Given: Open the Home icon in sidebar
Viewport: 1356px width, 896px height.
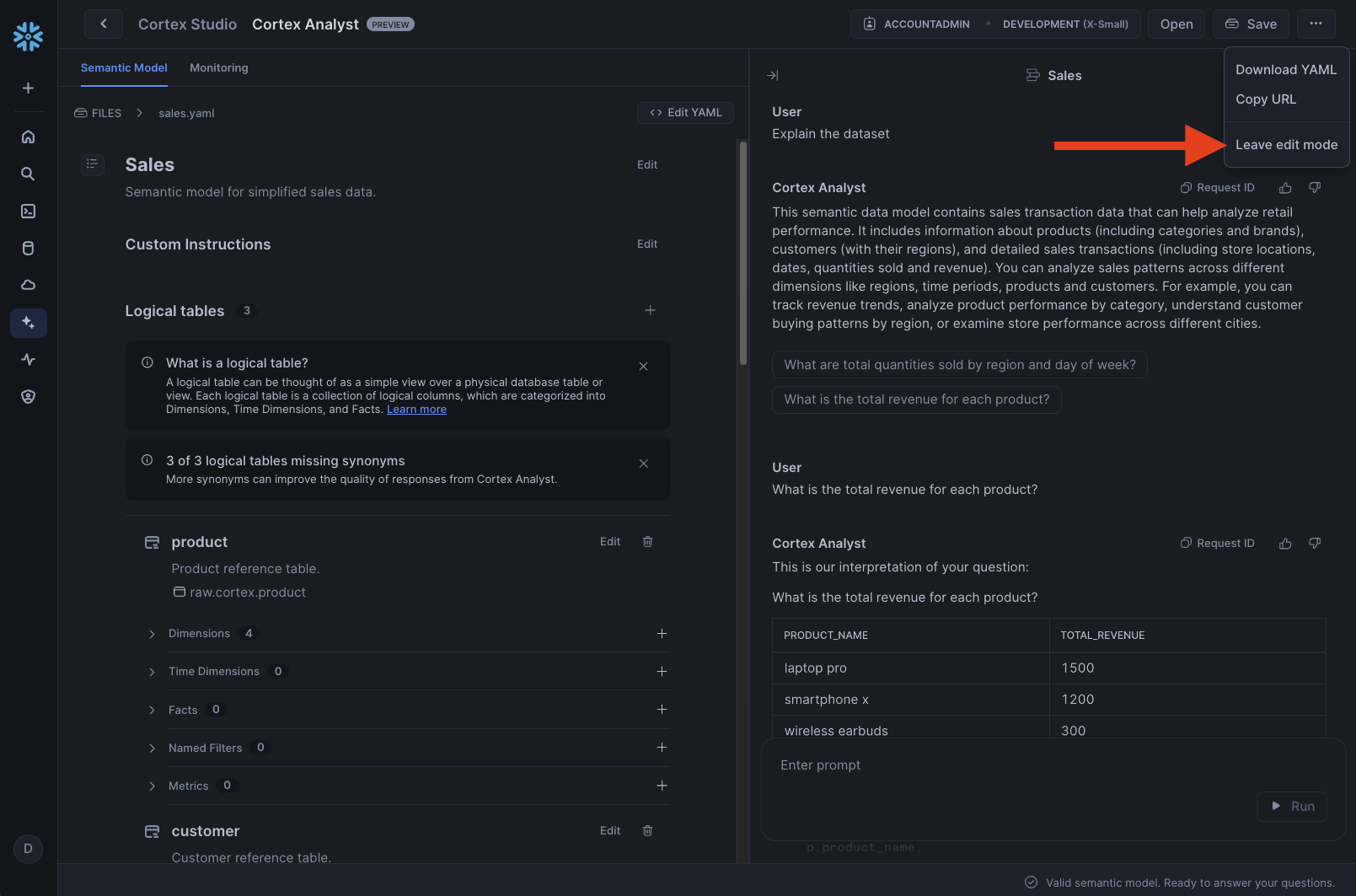Looking at the screenshot, I should 28,137.
